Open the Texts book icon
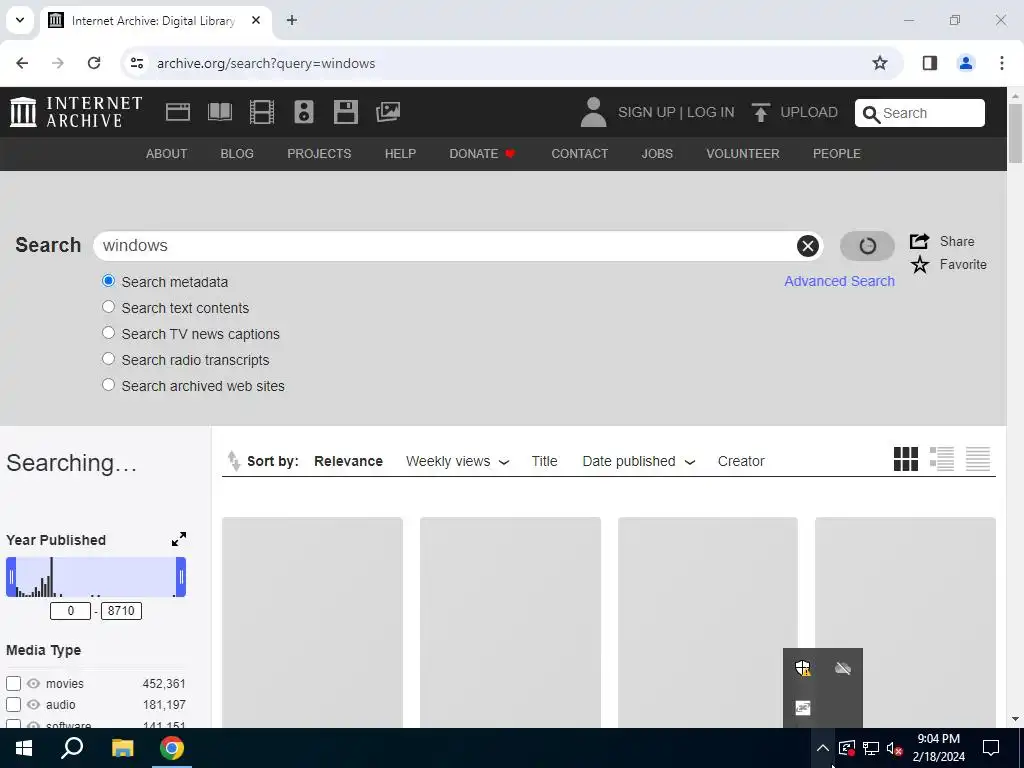Viewport: 1024px width, 768px height. (219, 112)
